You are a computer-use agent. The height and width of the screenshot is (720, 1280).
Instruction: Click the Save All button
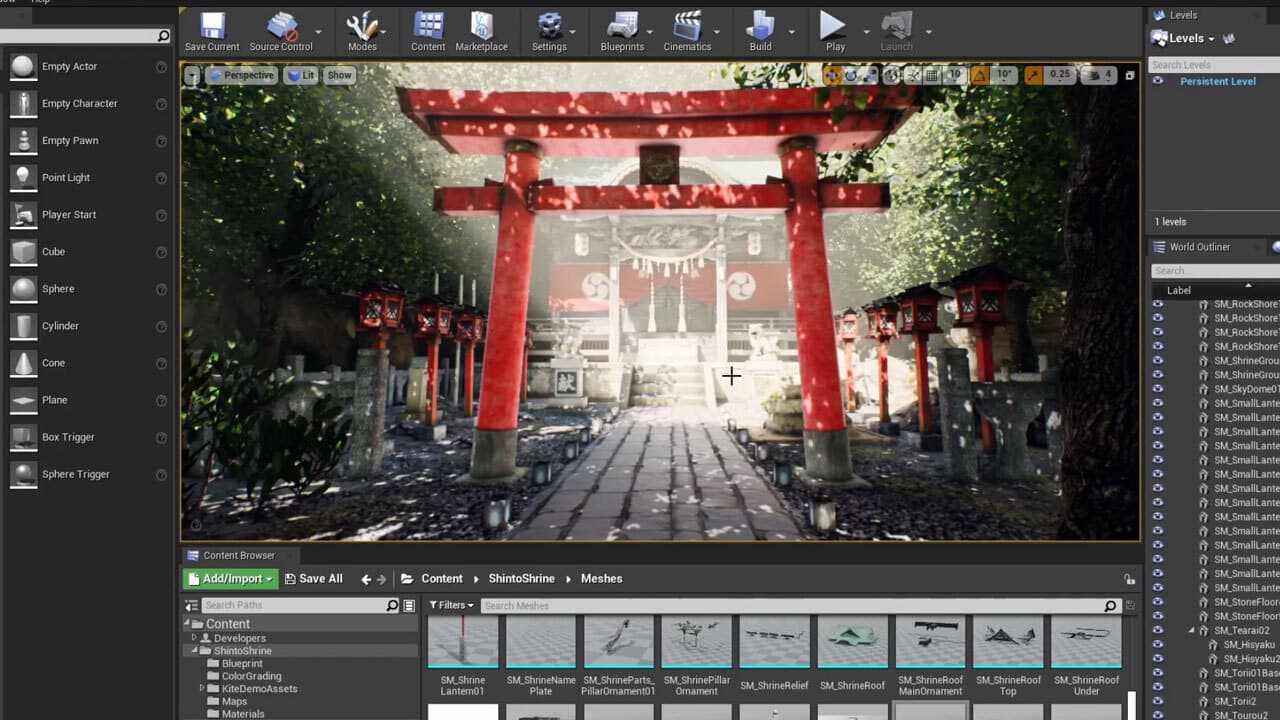tap(314, 578)
